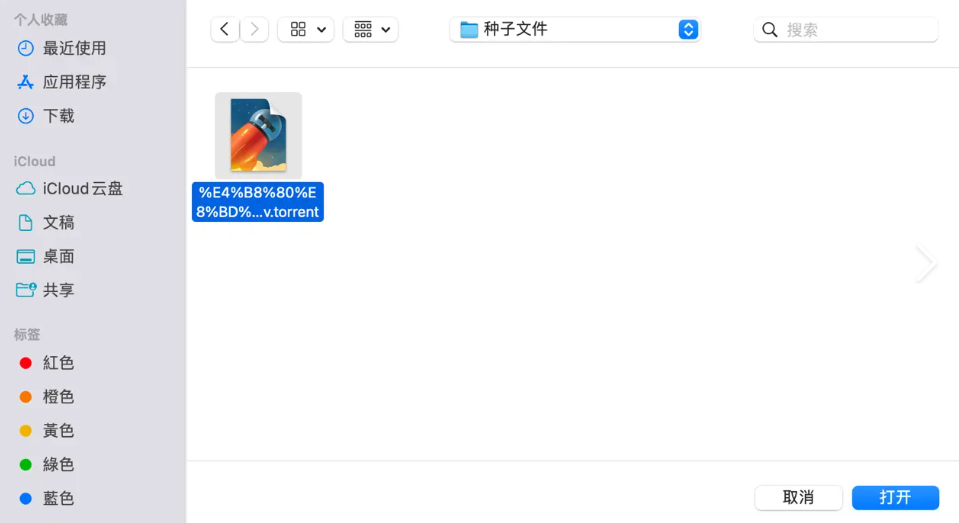Select iCloud 云盘 in sidebar
Viewport: 959px width, 523px height.
click(x=69, y=188)
